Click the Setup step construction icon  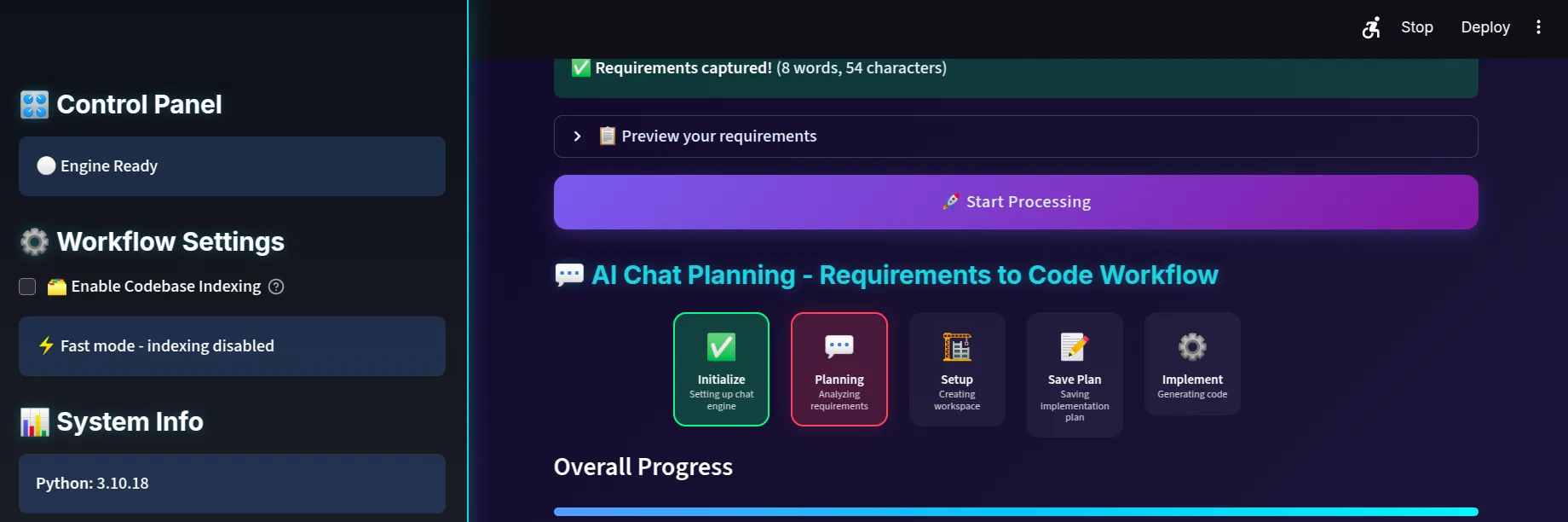956,347
